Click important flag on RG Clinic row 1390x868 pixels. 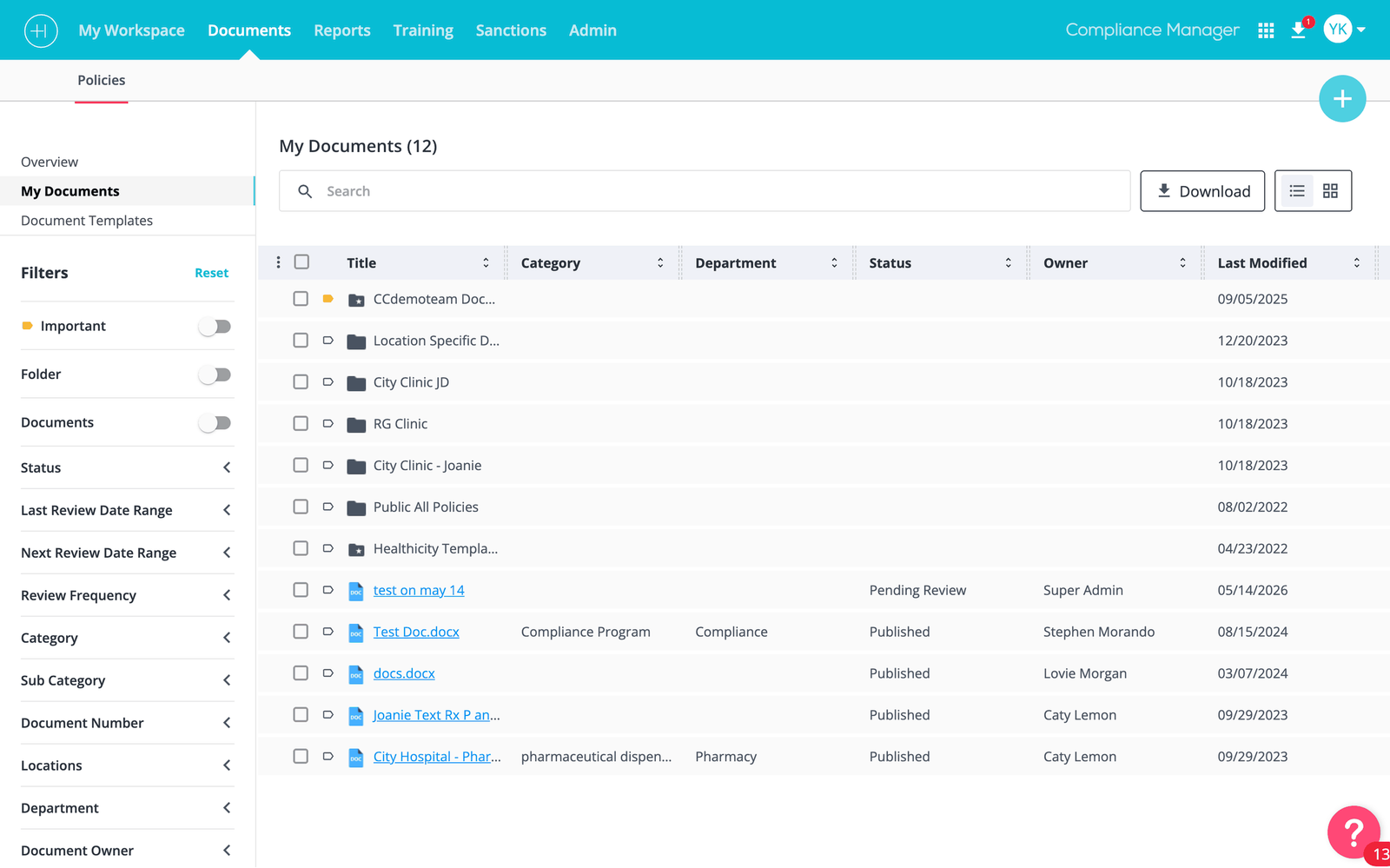tap(328, 424)
